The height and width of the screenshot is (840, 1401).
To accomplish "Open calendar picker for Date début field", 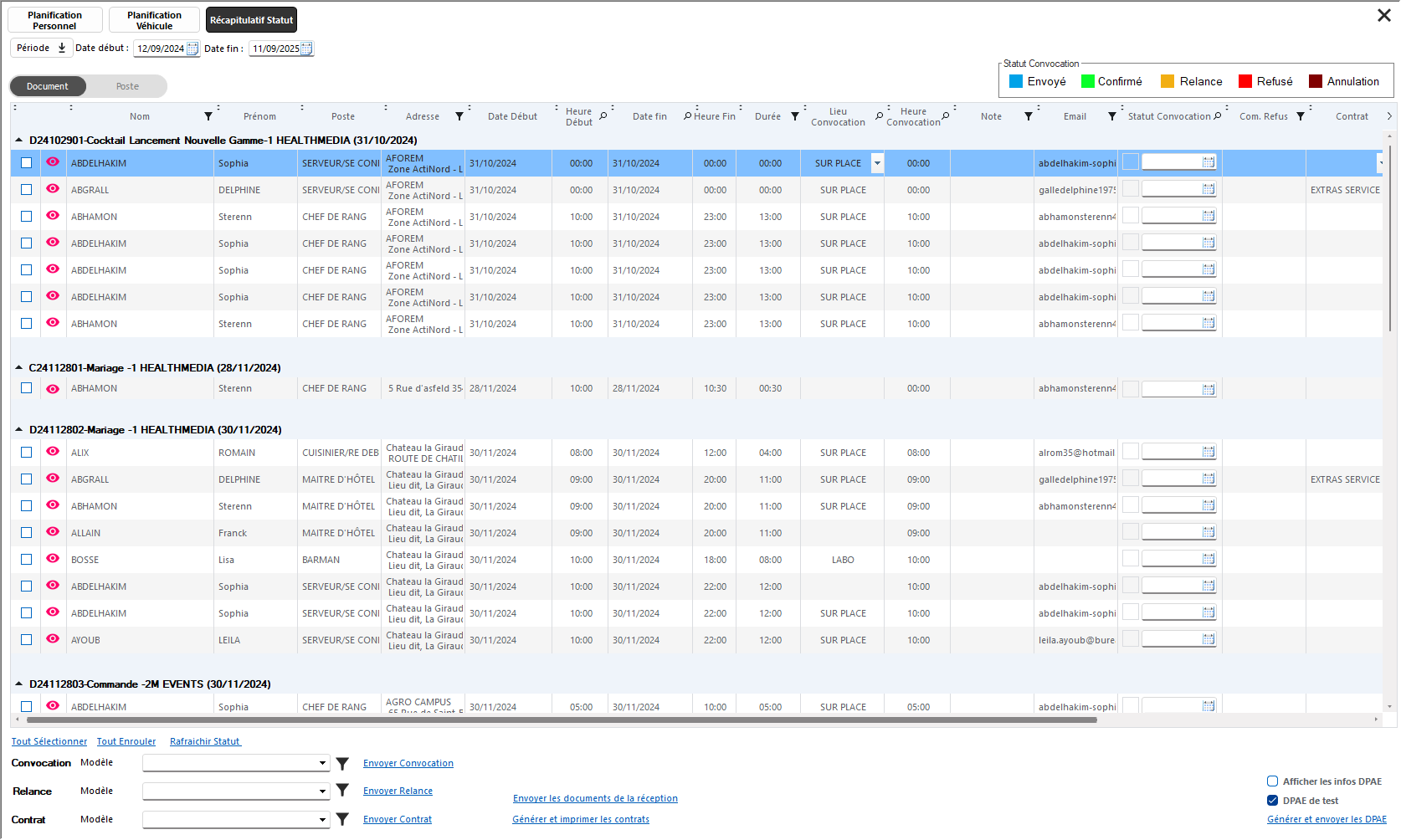I will [192, 49].
